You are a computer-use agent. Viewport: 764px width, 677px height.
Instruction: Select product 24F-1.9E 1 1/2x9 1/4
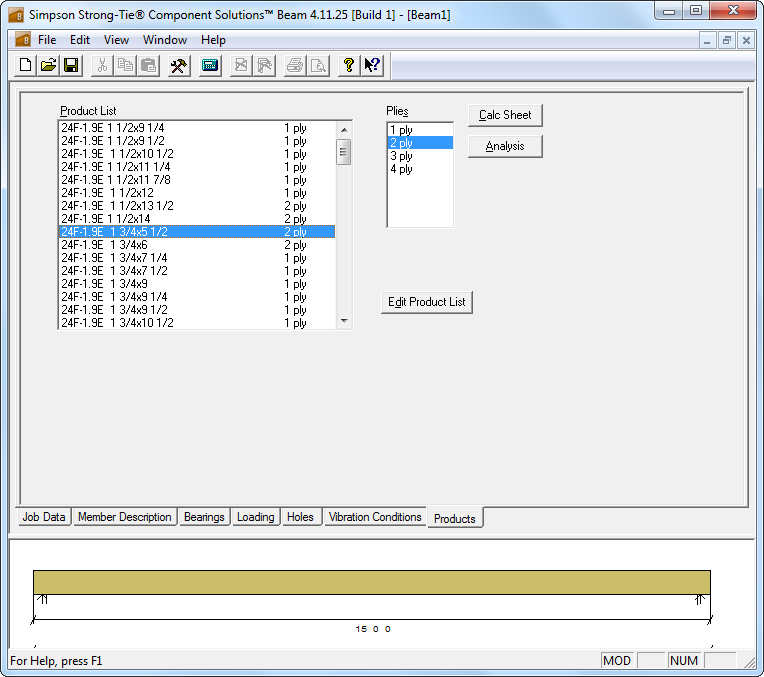click(197, 128)
